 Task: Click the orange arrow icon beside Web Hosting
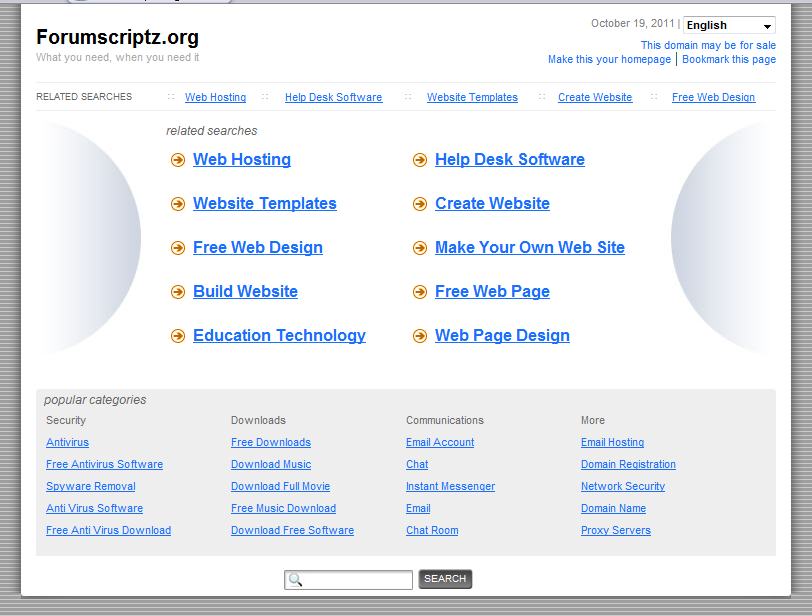[177, 160]
